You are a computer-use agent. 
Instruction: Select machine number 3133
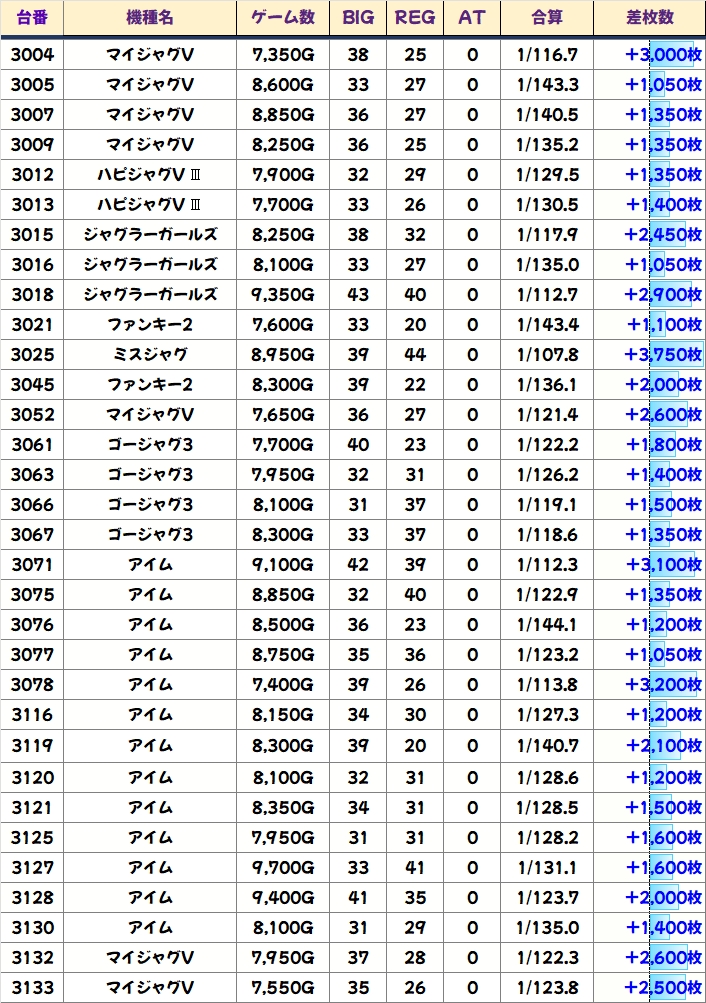32,988
